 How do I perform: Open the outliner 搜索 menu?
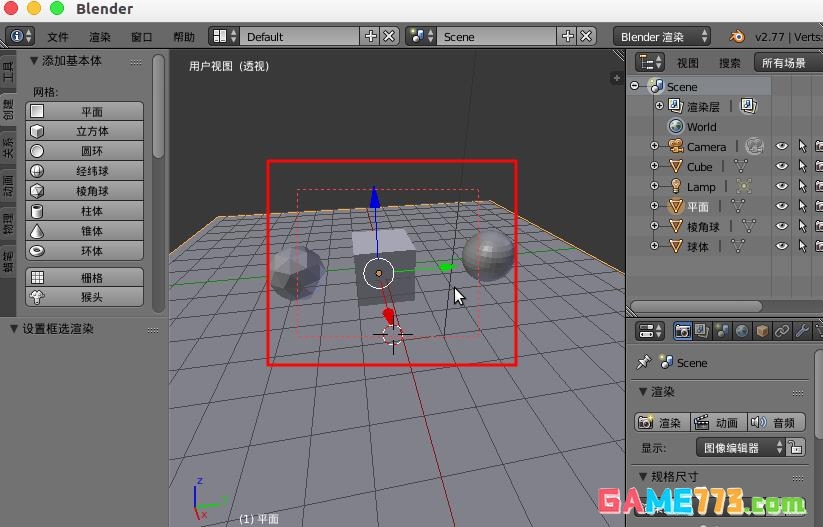coord(730,63)
